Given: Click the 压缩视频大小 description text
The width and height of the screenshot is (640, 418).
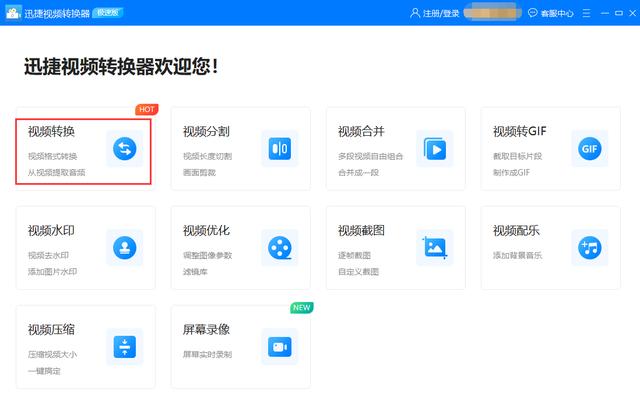Looking at the screenshot, I should click(x=53, y=355).
